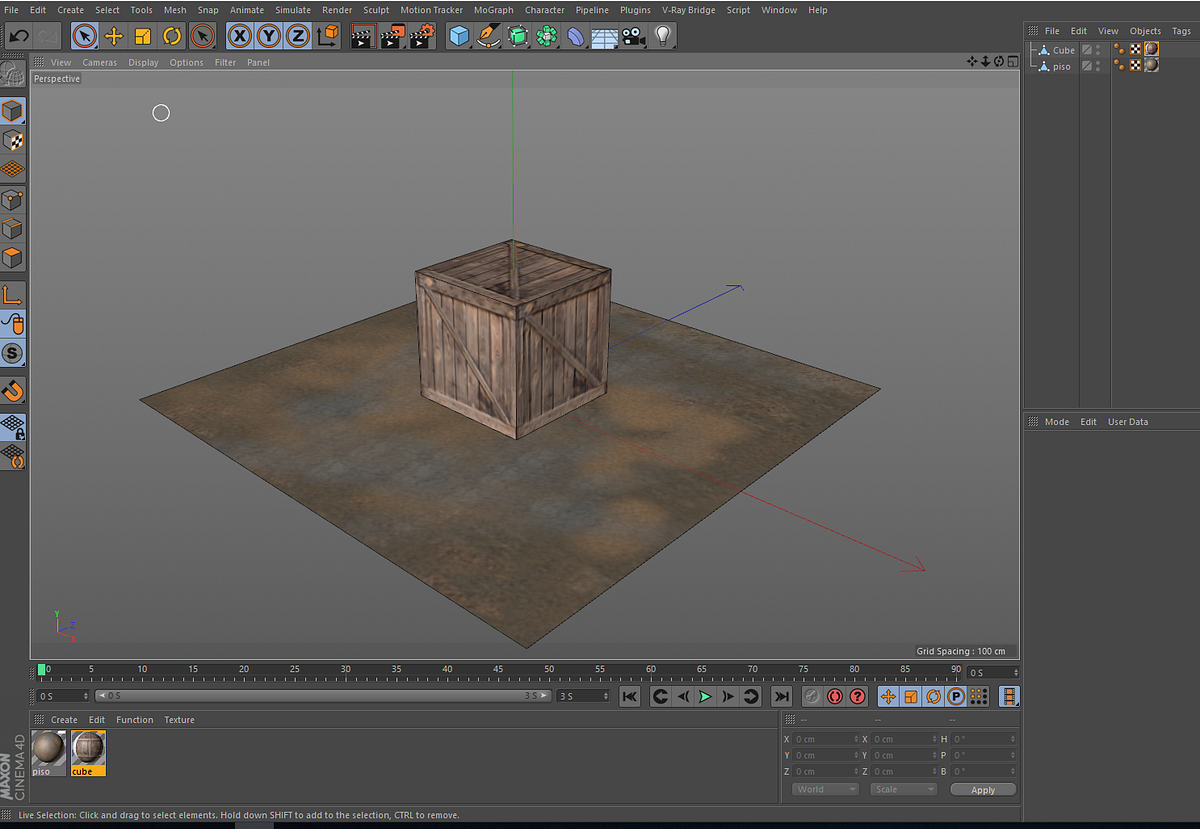This screenshot has width=1200, height=829.
Task: Open the Scale dropdown in coordinates panel
Action: [x=902, y=788]
